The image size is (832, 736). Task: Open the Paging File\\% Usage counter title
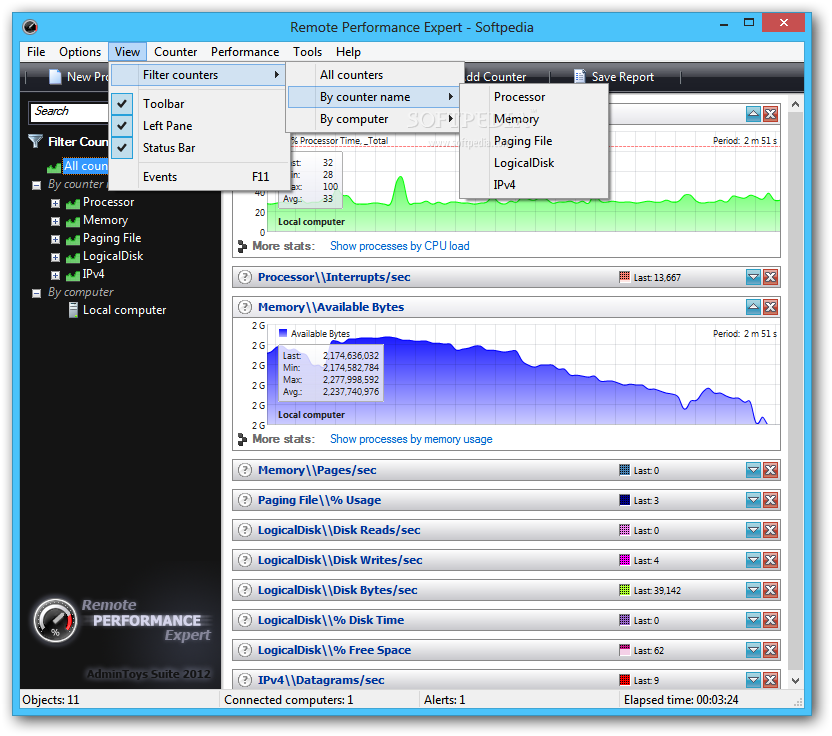click(x=319, y=500)
